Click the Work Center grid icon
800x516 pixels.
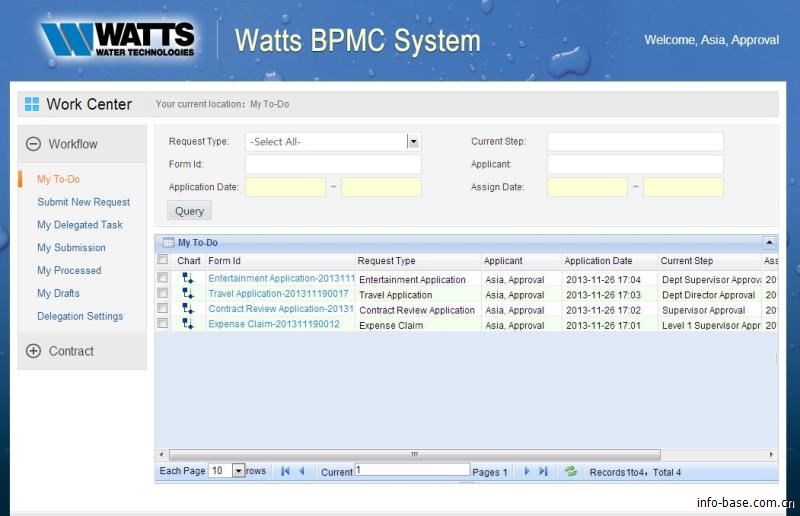(x=32, y=104)
